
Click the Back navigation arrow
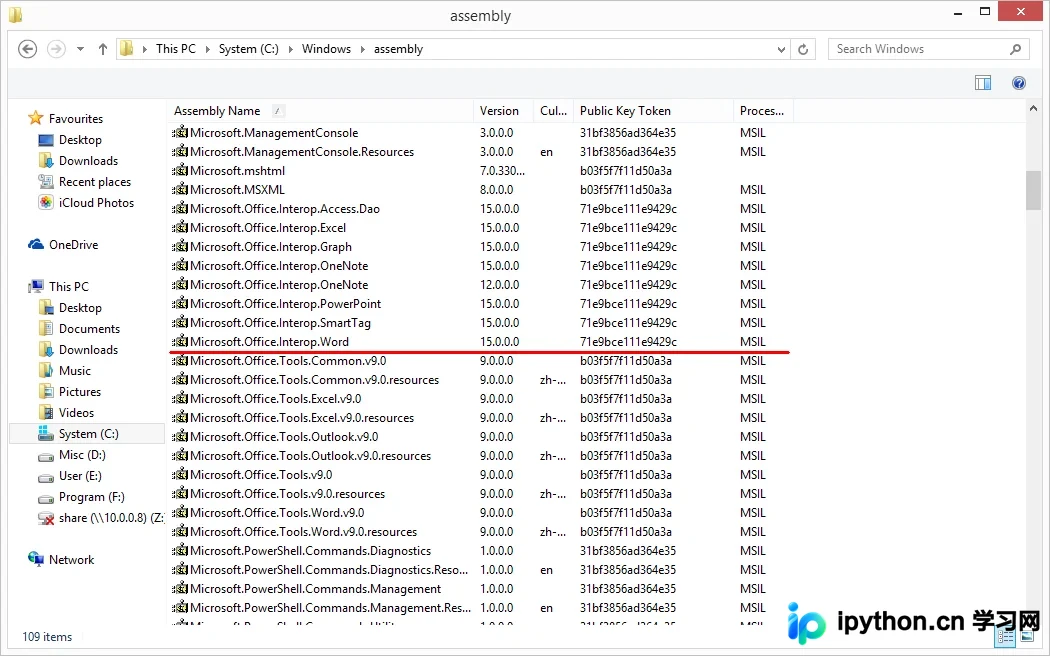pyautogui.click(x=27, y=49)
